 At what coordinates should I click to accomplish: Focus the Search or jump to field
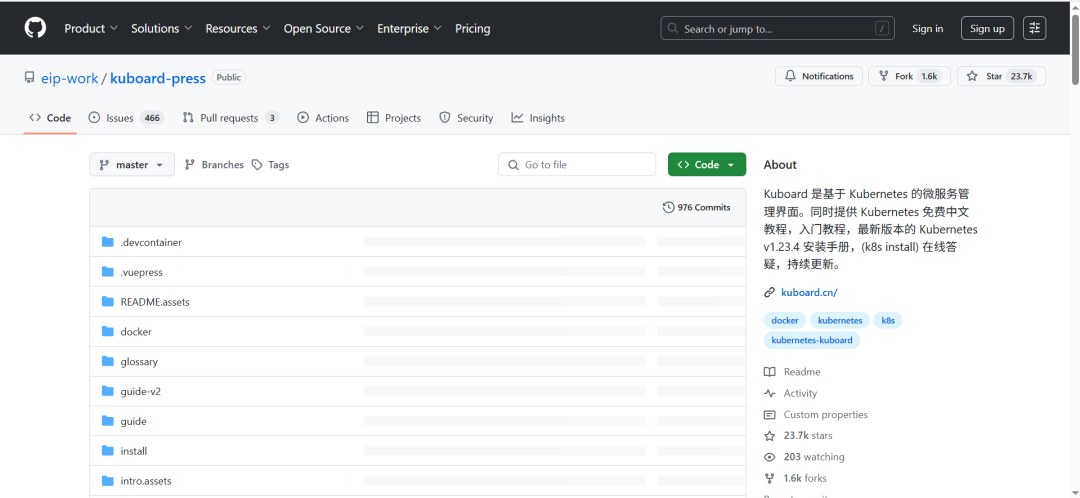coord(778,29)
